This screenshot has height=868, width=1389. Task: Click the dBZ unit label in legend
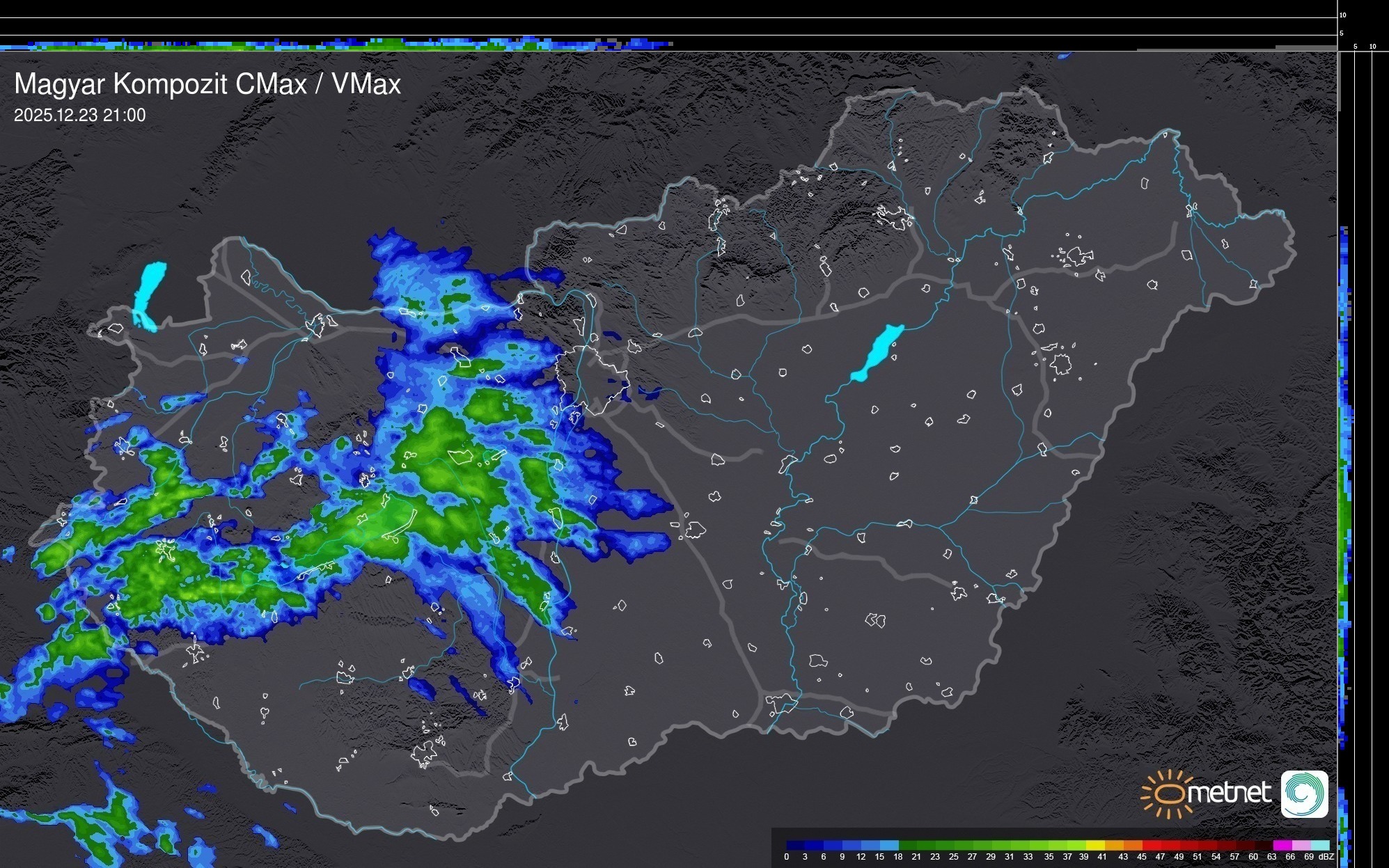pos(1326,857)
